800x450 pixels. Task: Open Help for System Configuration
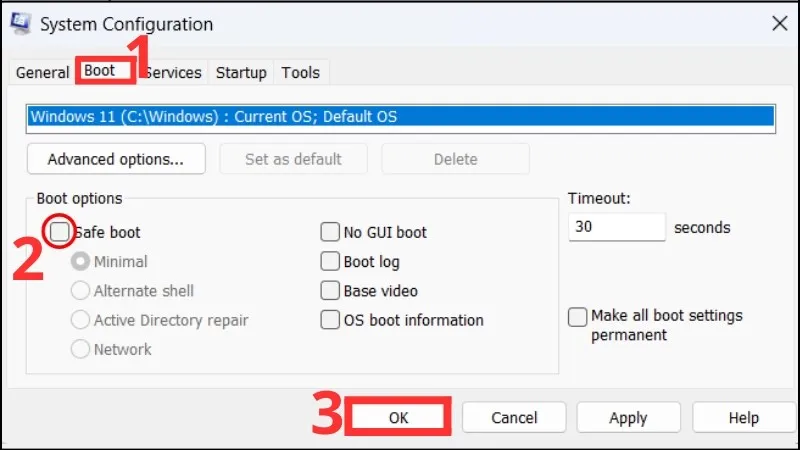point(743,418)
